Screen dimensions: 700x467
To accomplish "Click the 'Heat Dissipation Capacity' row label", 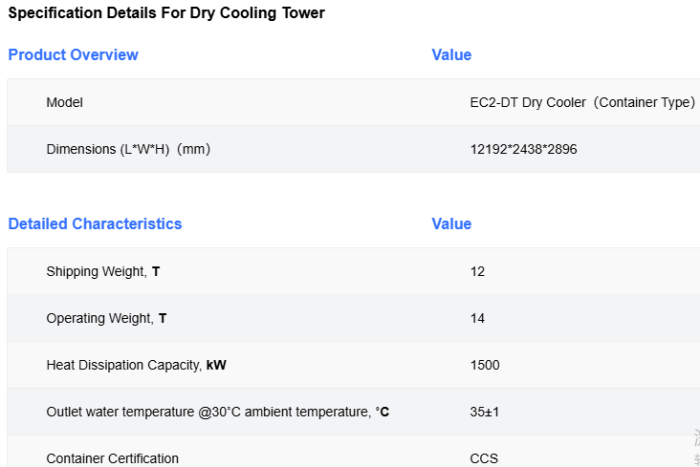I will coord(124,365).
